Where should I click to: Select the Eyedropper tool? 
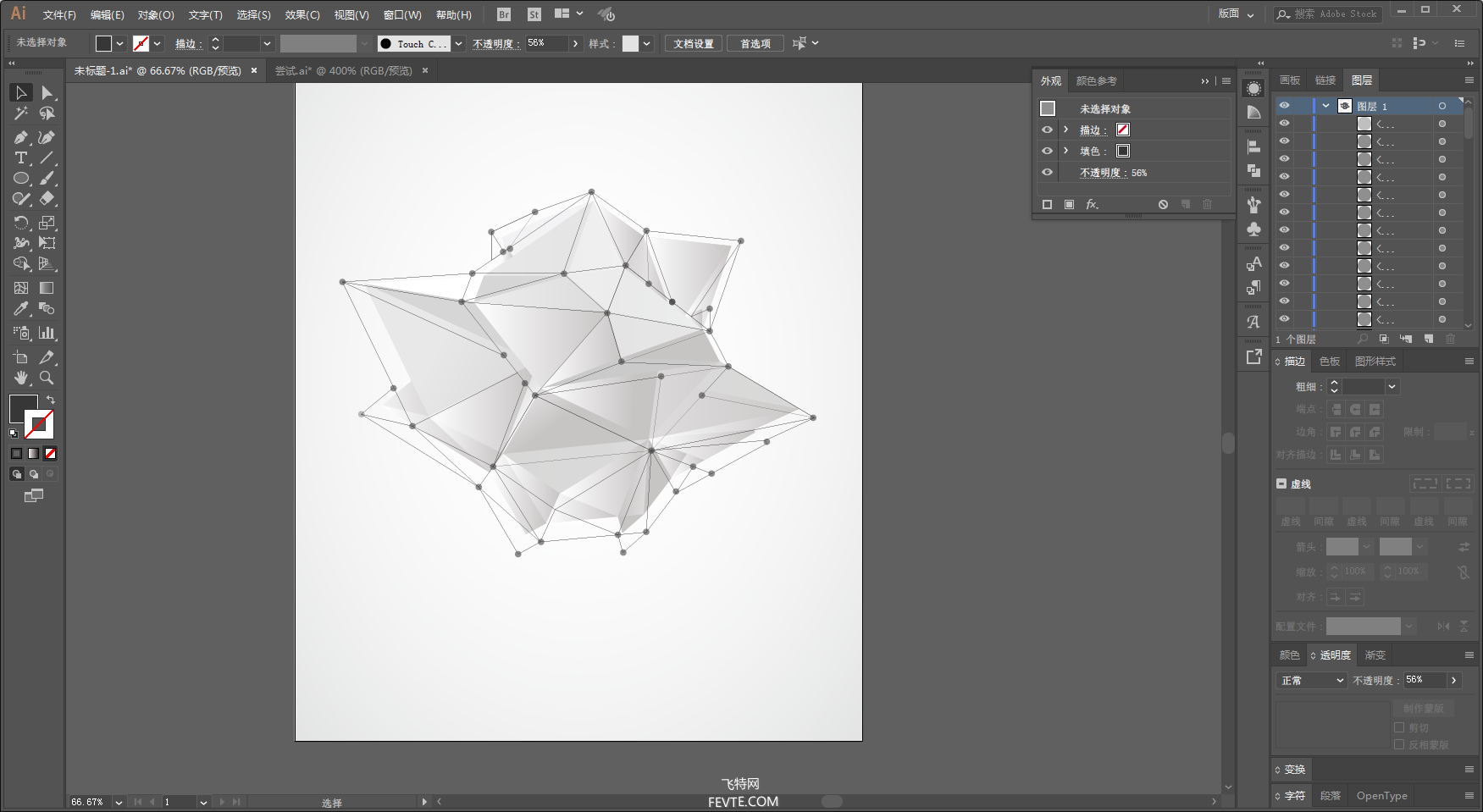coord(21,309)
